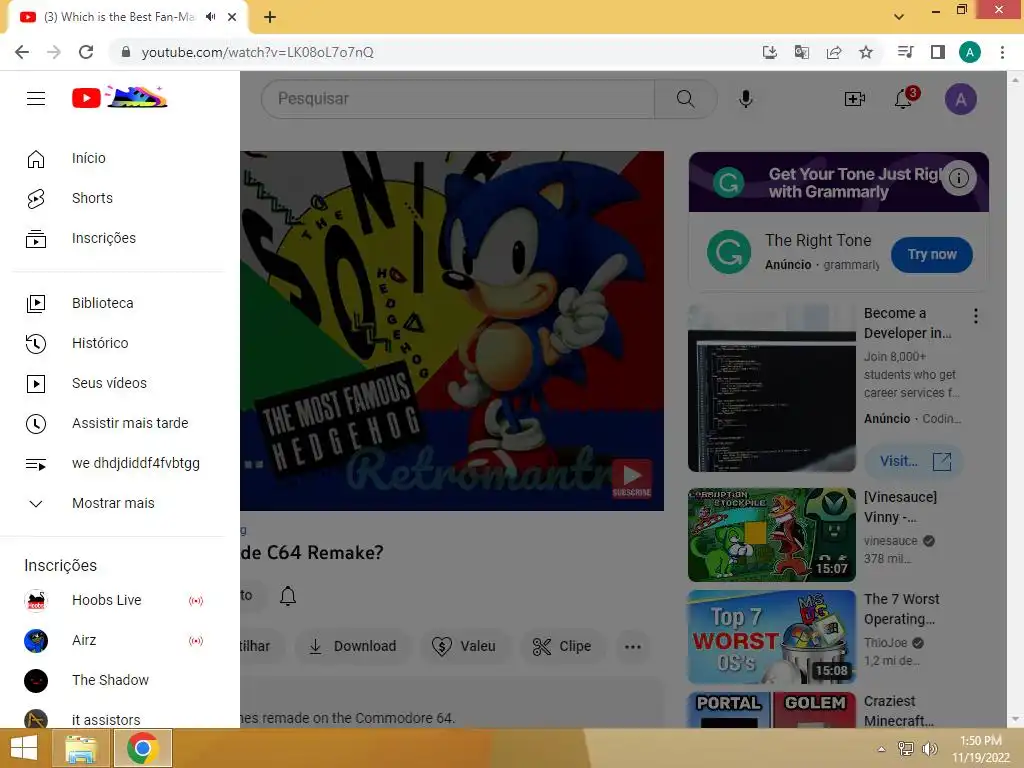Toggle Chrome side panel icon

(x=938, y=52)
